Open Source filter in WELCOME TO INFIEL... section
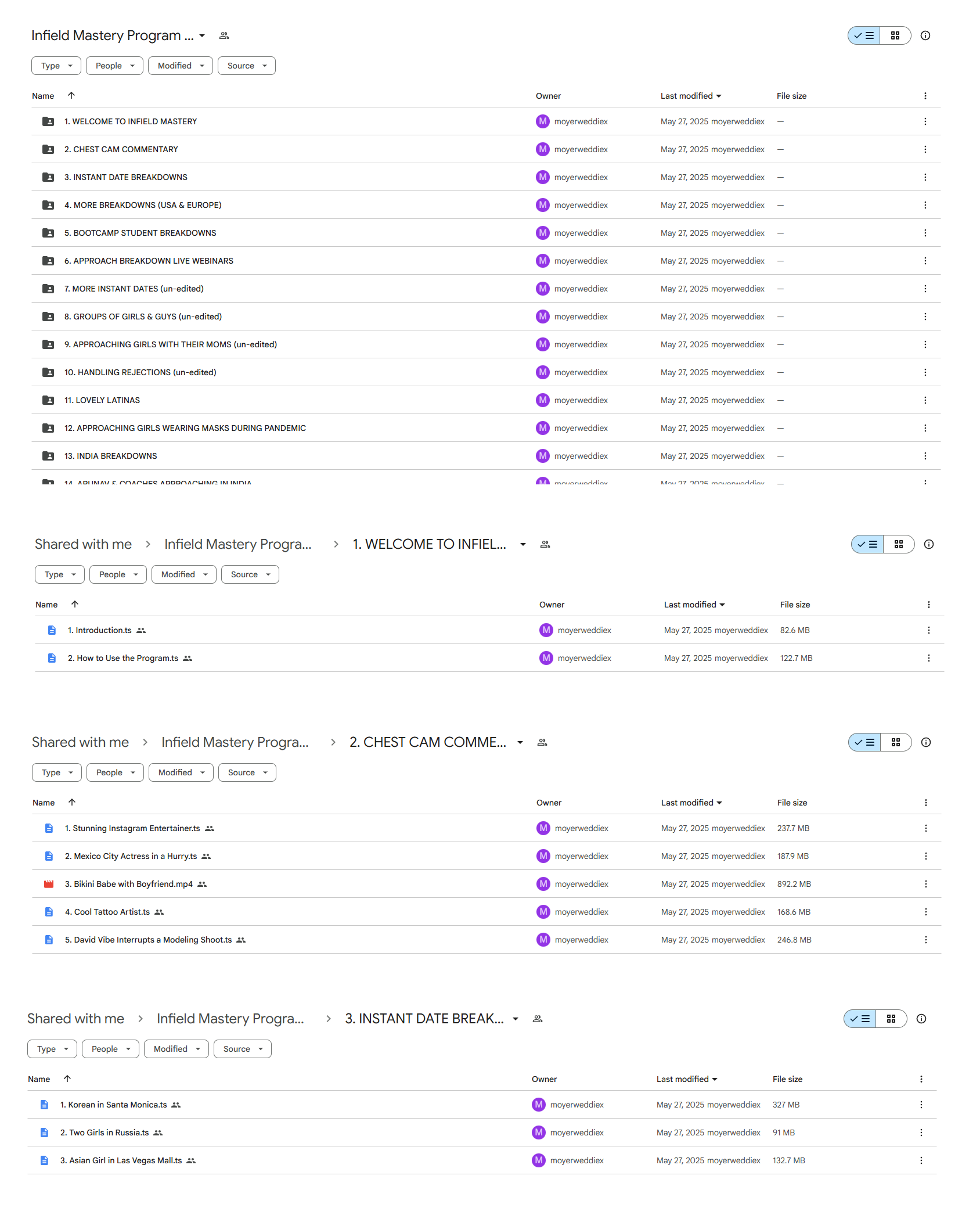 coord(250,574)
